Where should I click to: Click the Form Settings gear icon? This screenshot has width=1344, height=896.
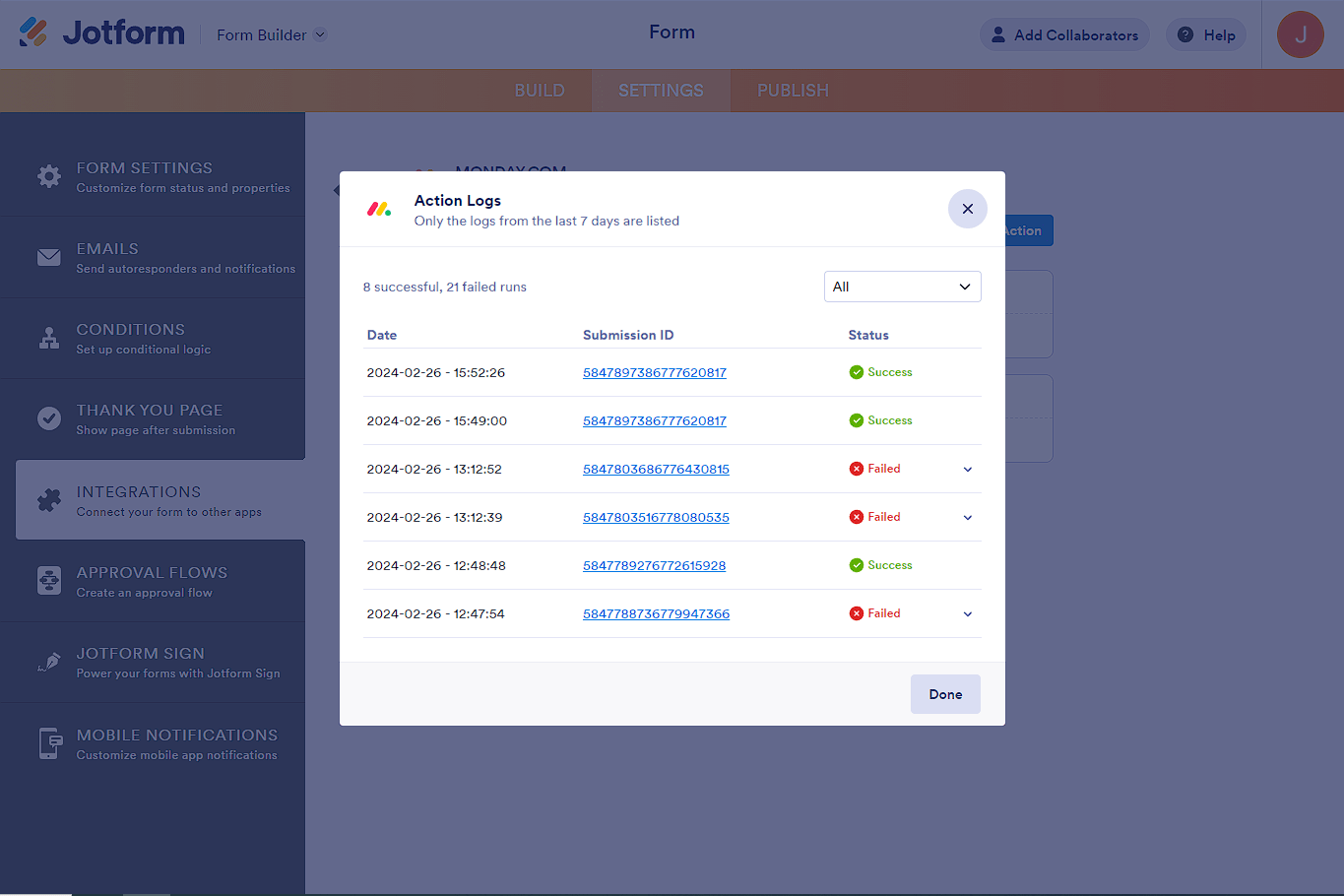(x=49, y=176)
